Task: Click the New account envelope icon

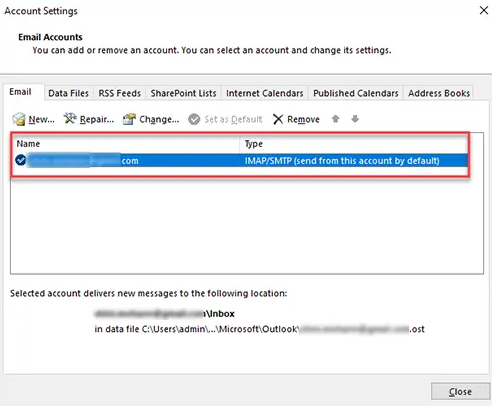Action: click(19, 119)
